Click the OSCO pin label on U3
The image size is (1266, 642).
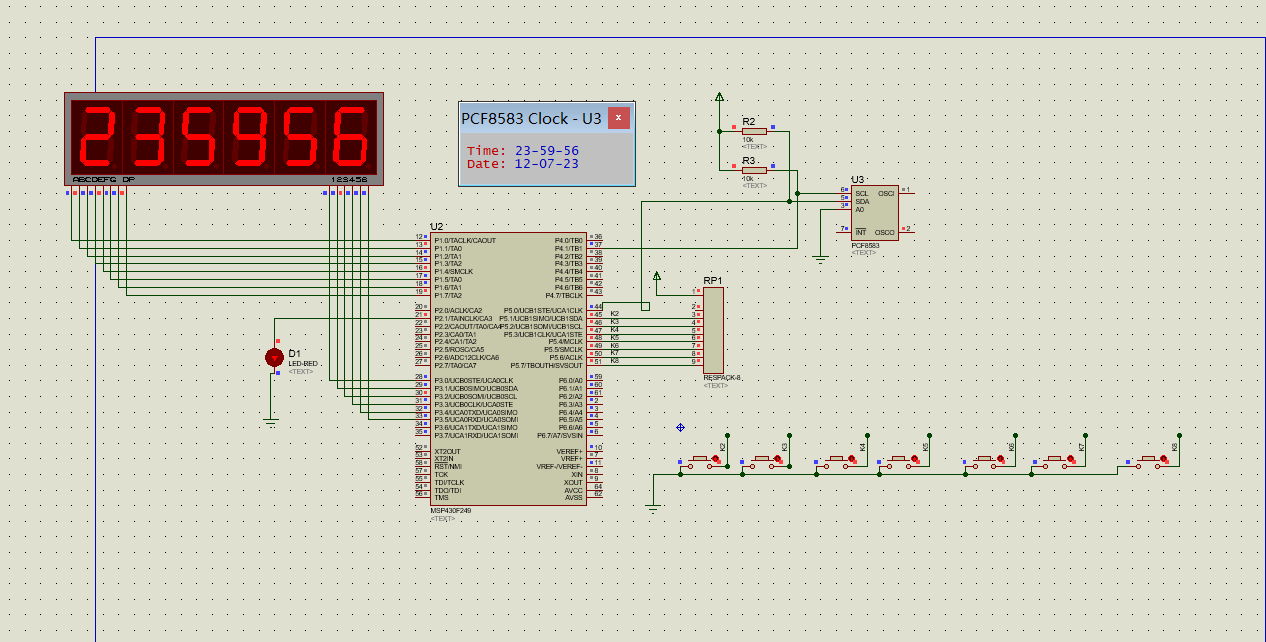point(885,232)
